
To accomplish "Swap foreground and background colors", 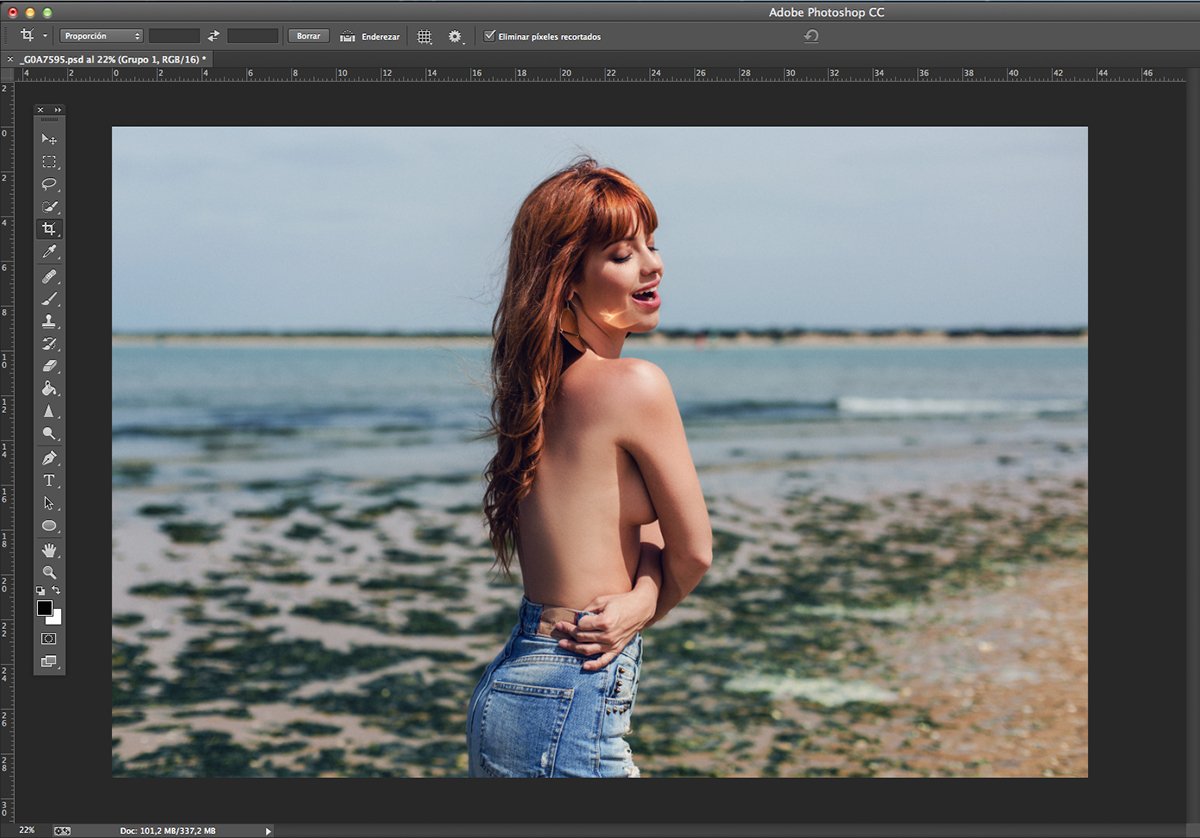I will [x=57, y=591].
